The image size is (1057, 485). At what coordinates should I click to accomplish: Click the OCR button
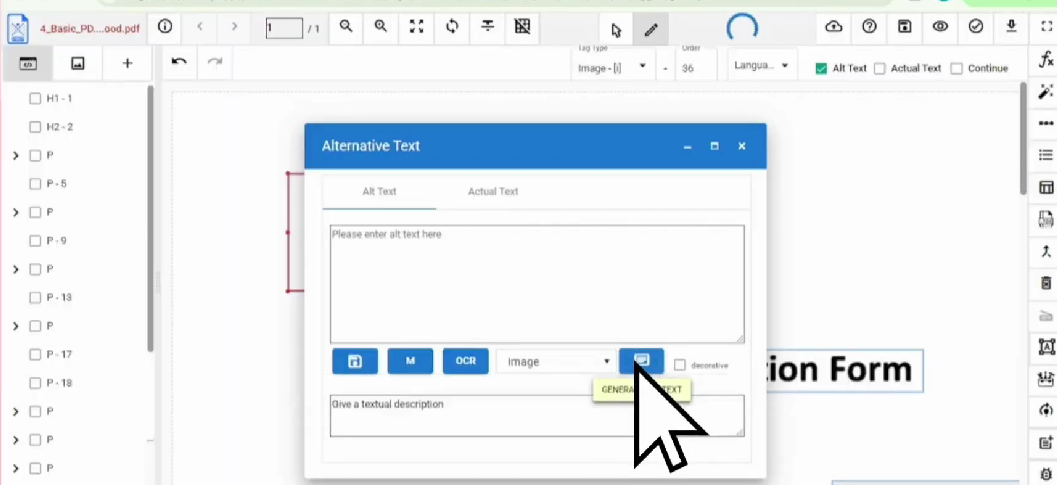[465, 361]
